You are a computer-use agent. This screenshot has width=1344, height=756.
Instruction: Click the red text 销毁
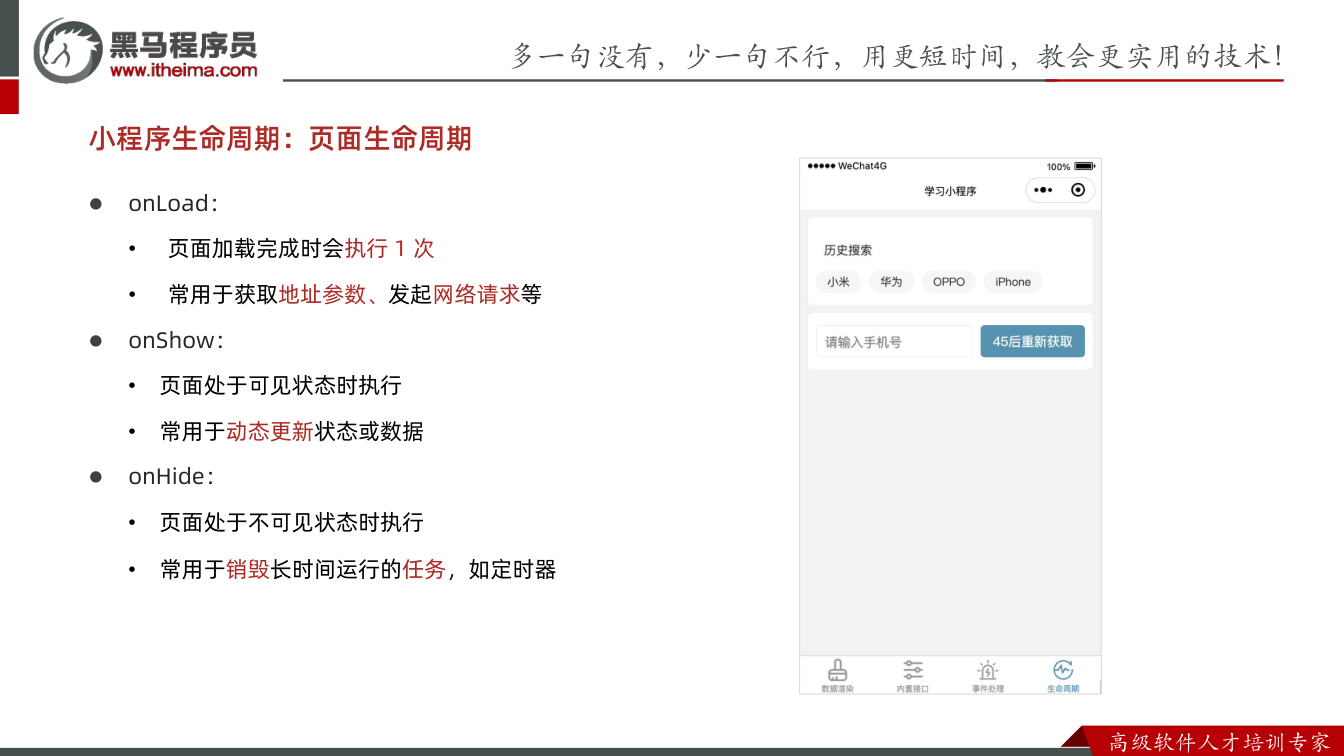248,569
